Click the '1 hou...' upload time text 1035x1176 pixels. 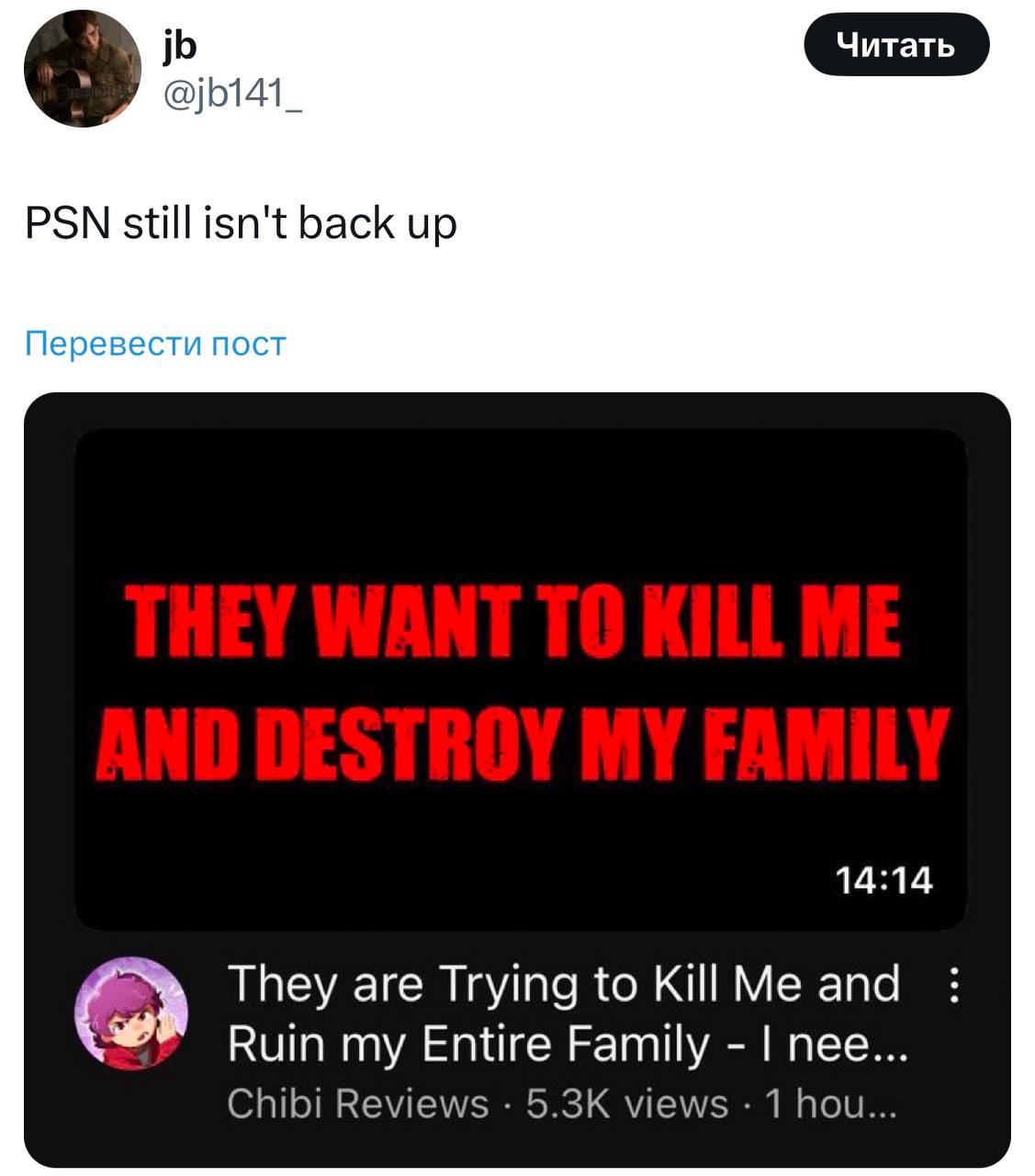[829, 1103]
